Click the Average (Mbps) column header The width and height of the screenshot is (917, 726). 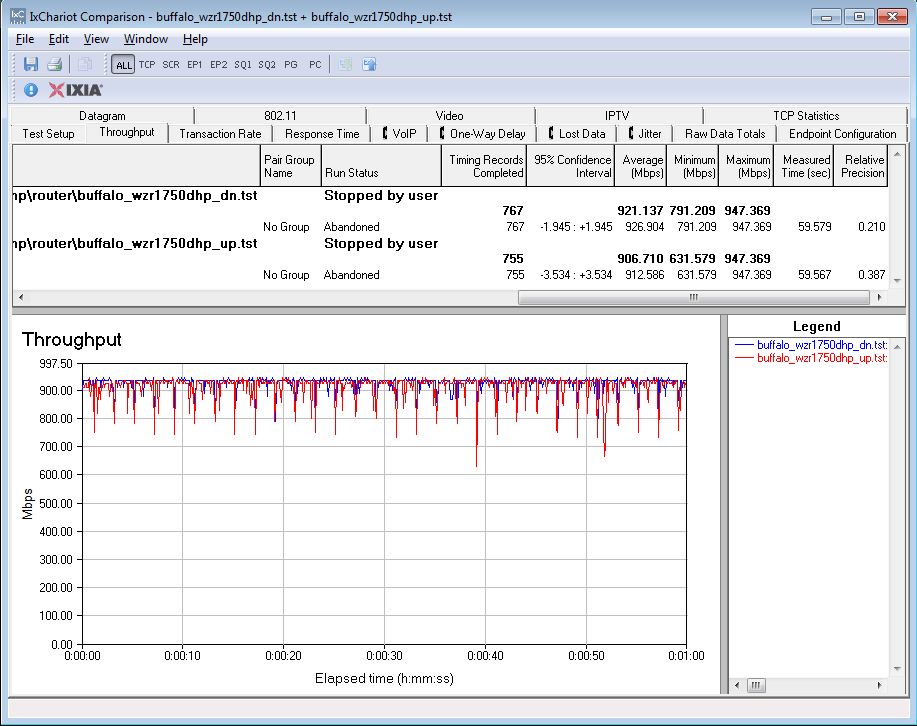coord(641,166)
